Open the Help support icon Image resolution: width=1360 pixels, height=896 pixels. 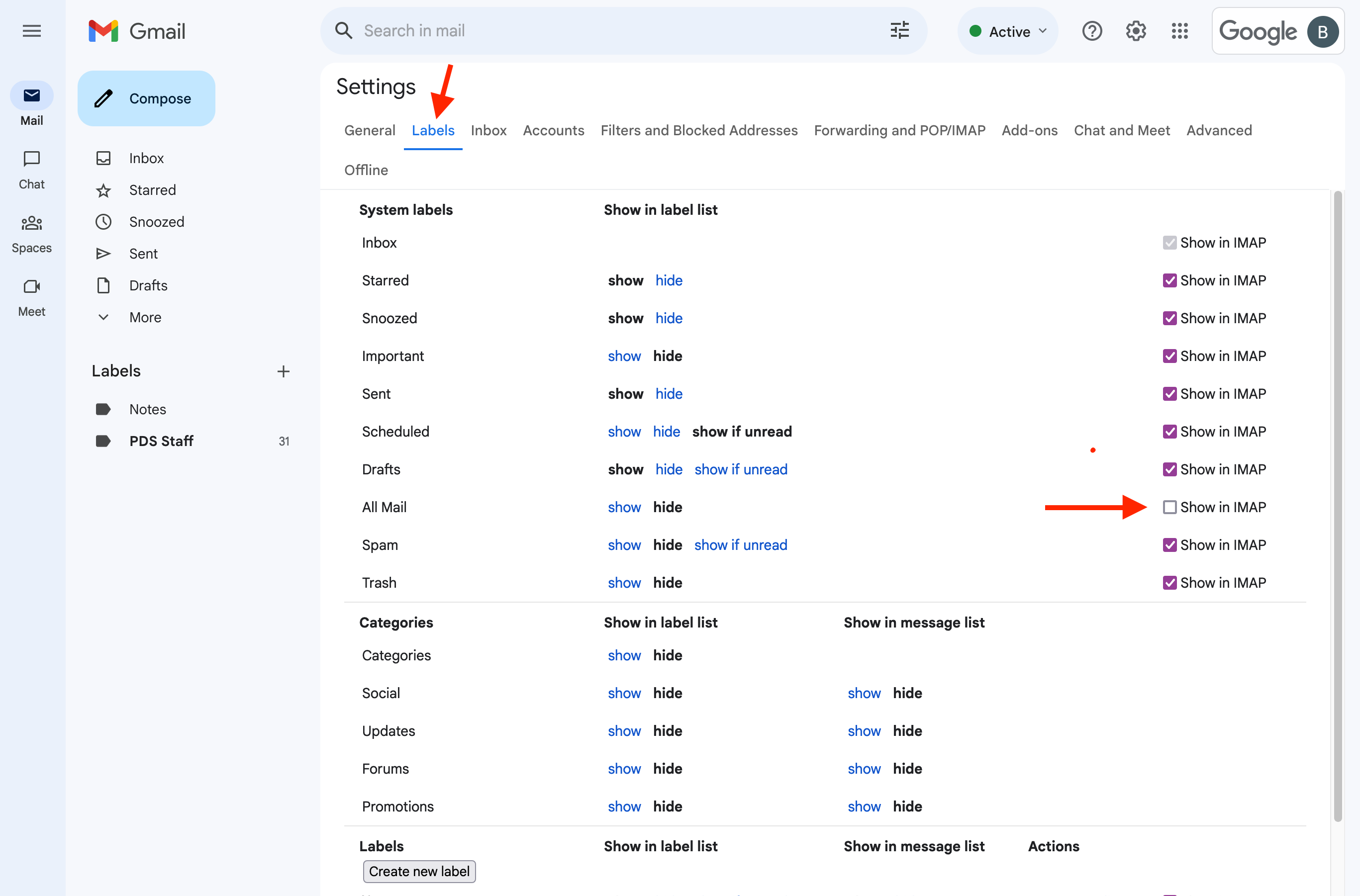point(1091,31)
